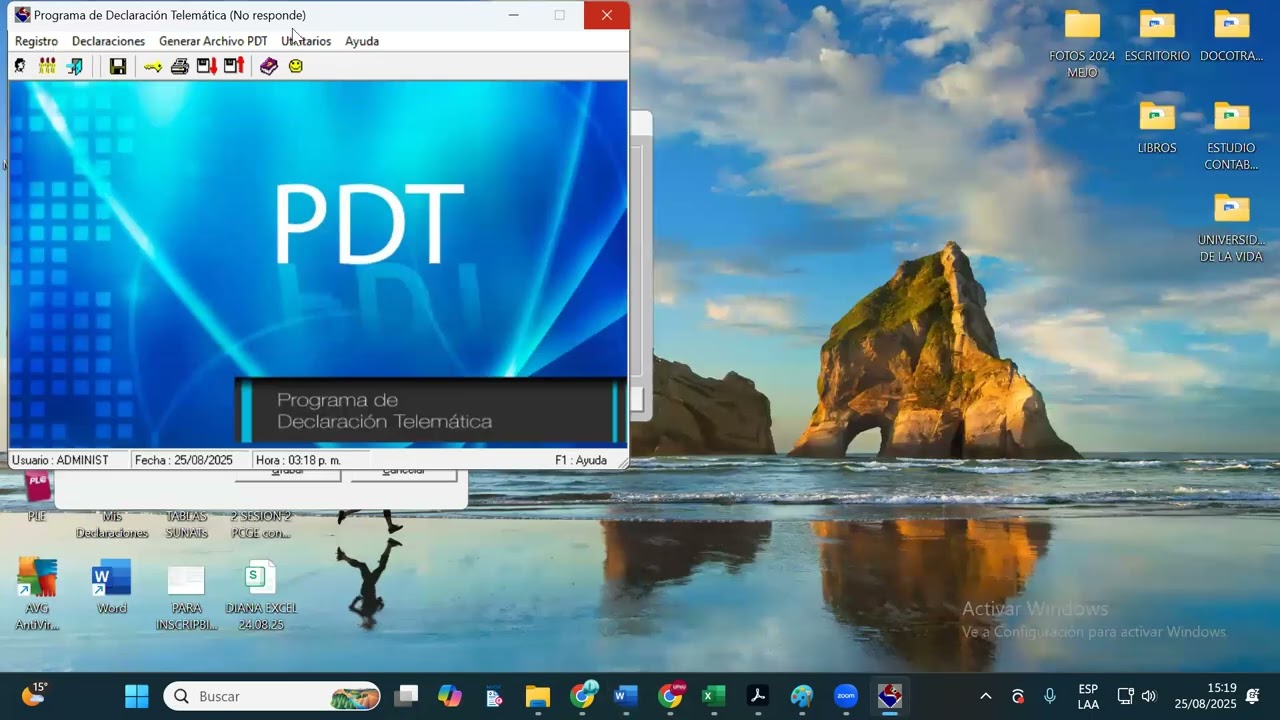Click the yellow smiley face icon

point(296,66)
